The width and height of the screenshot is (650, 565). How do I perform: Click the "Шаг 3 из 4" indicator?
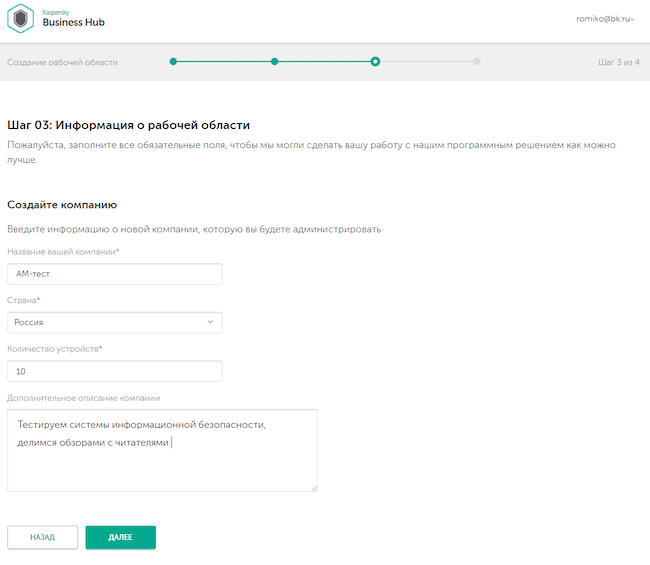click(x=618, y=62)
